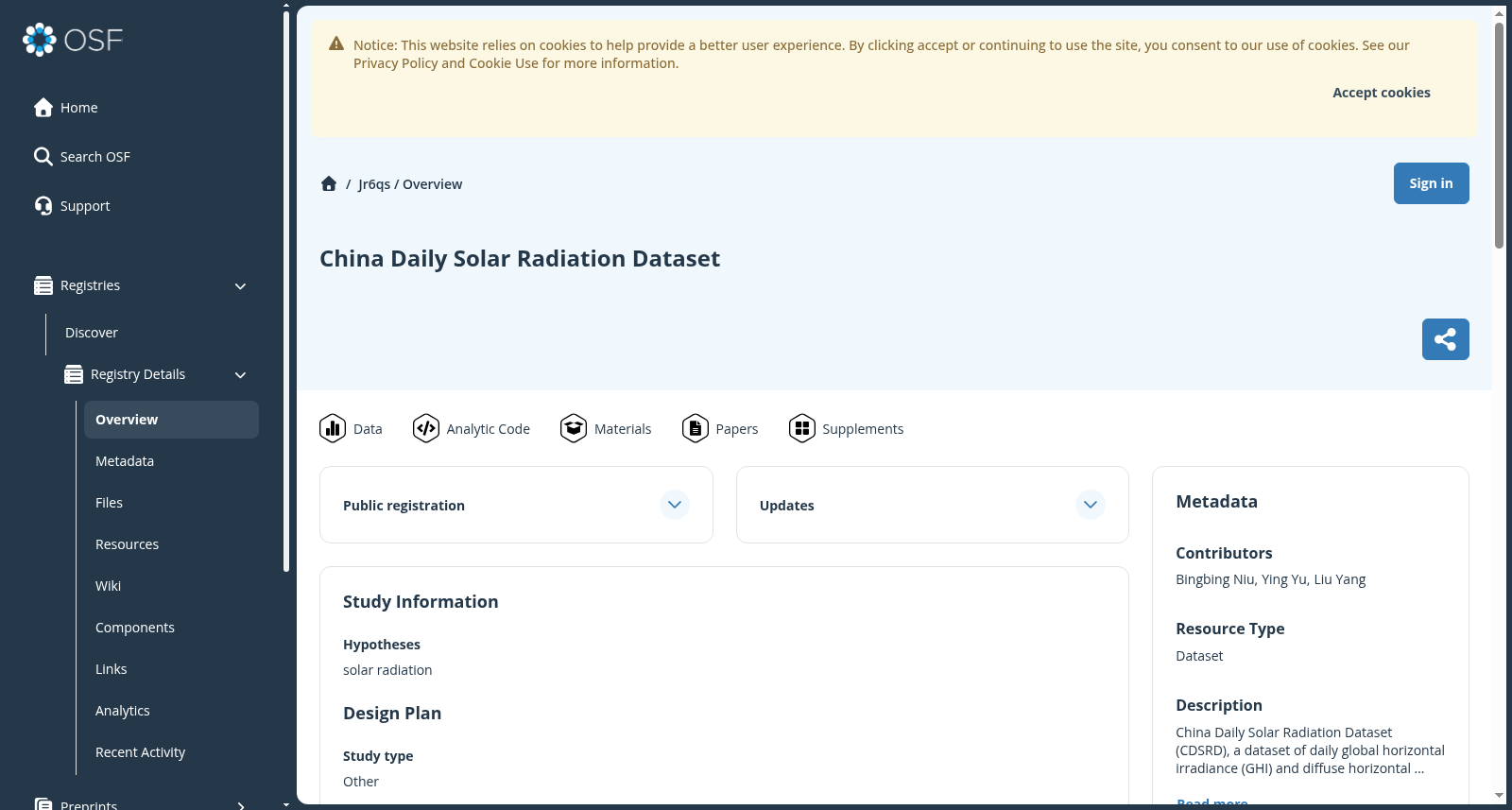Screen dimensions: 1512x810
Task: Click the Data label beside bar icon
Action: [368, 429]
